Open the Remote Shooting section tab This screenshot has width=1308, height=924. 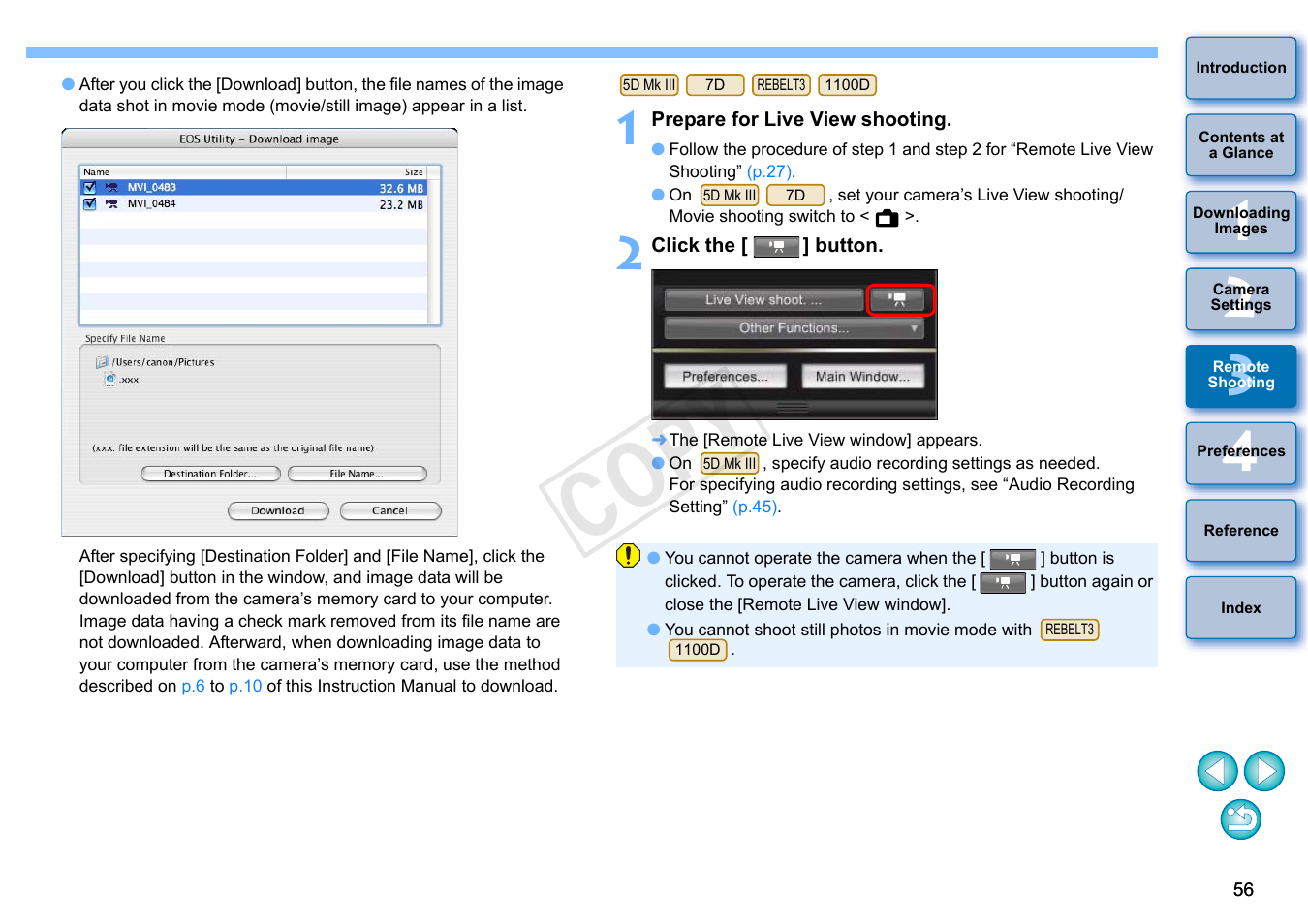[x=1241, y=376]
